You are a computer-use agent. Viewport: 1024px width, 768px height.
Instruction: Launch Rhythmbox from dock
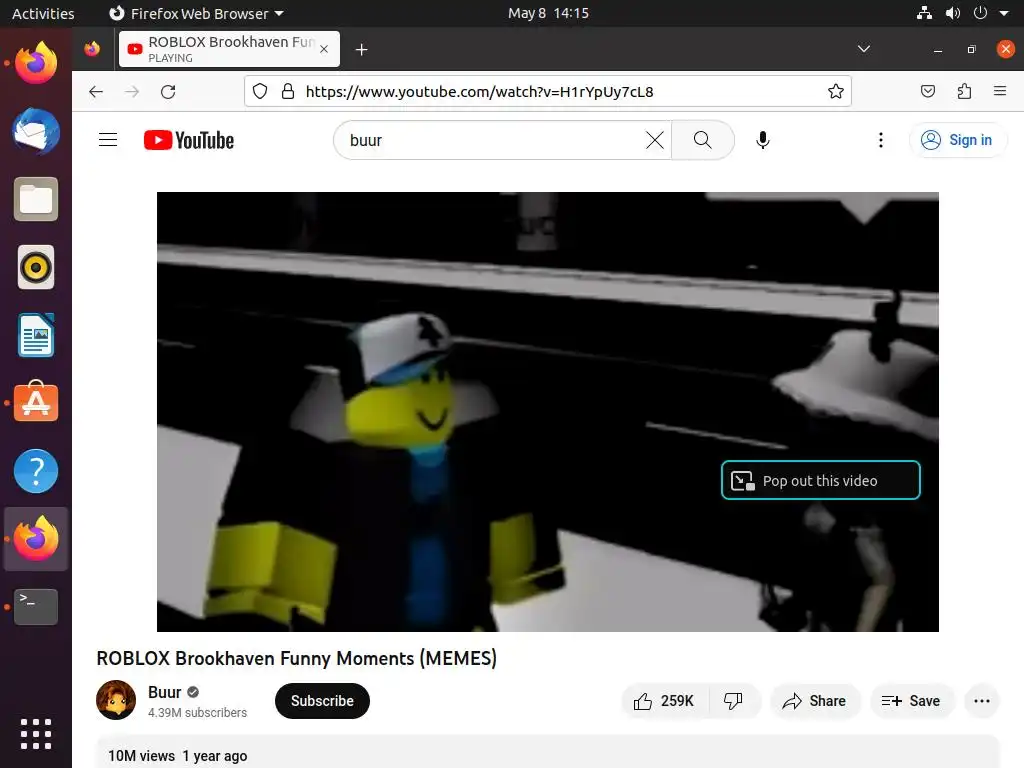coord(36,267)
